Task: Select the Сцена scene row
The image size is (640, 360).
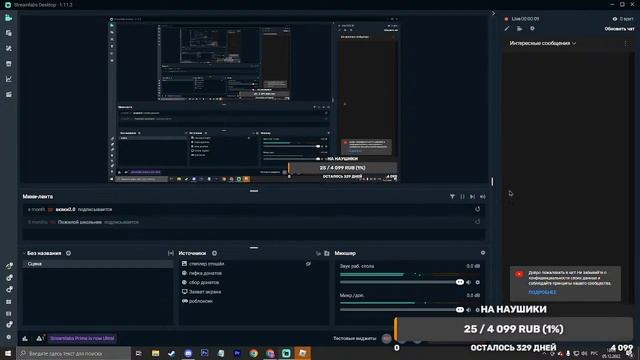Action: click(x=98, y=264)
